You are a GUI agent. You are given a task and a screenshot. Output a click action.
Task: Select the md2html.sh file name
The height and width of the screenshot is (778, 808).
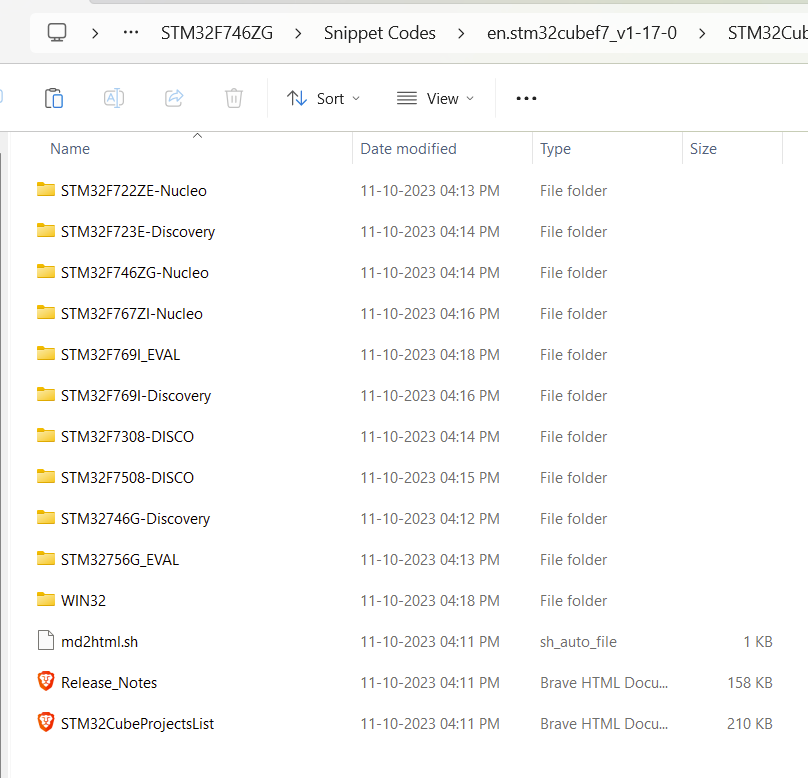[99, 641]
